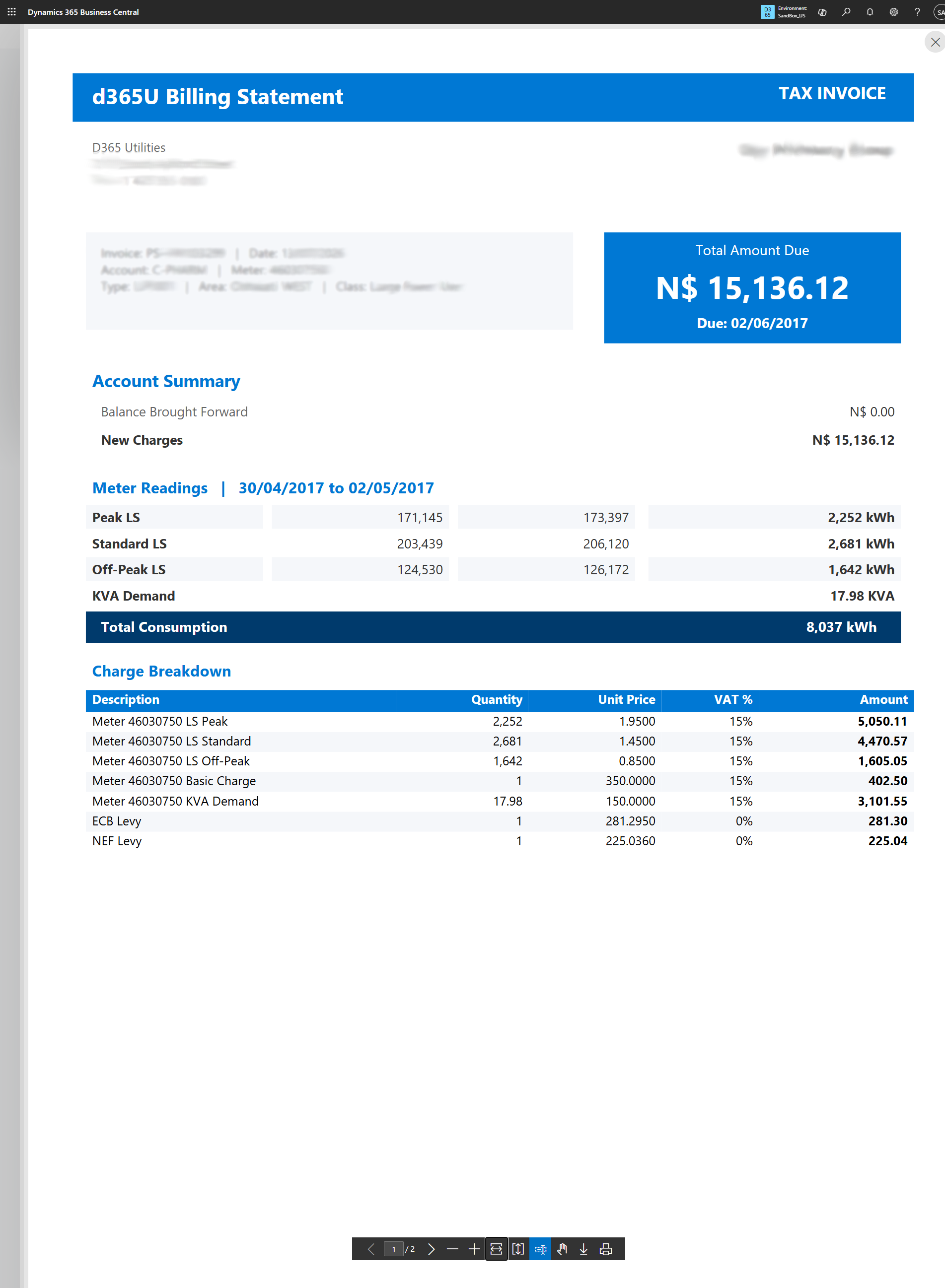Close the report preview
The image size is (945, 1288).
click(x=935, y=42)
